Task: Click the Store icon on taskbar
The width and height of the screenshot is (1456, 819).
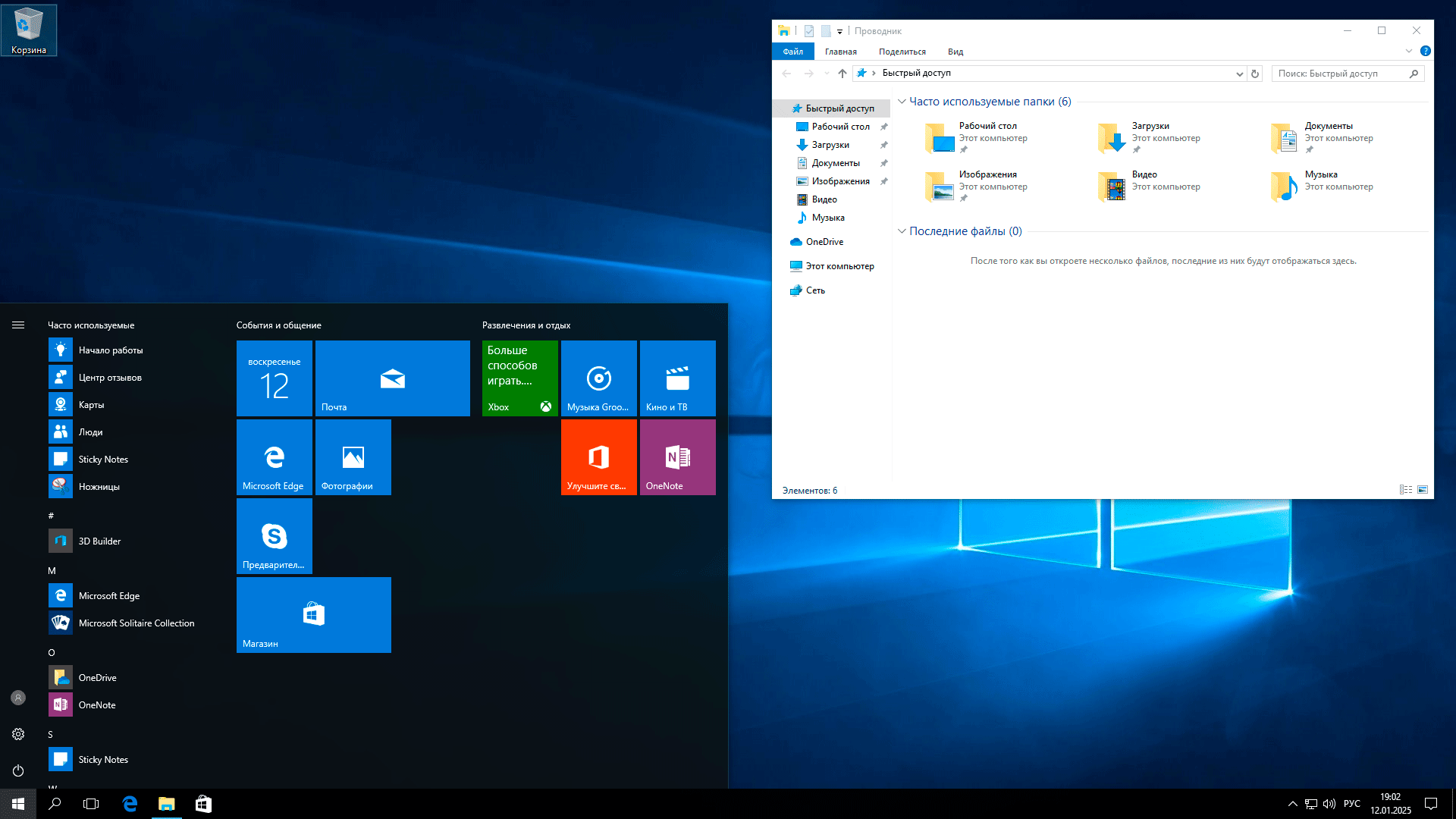Action: [x=203, y=804]
